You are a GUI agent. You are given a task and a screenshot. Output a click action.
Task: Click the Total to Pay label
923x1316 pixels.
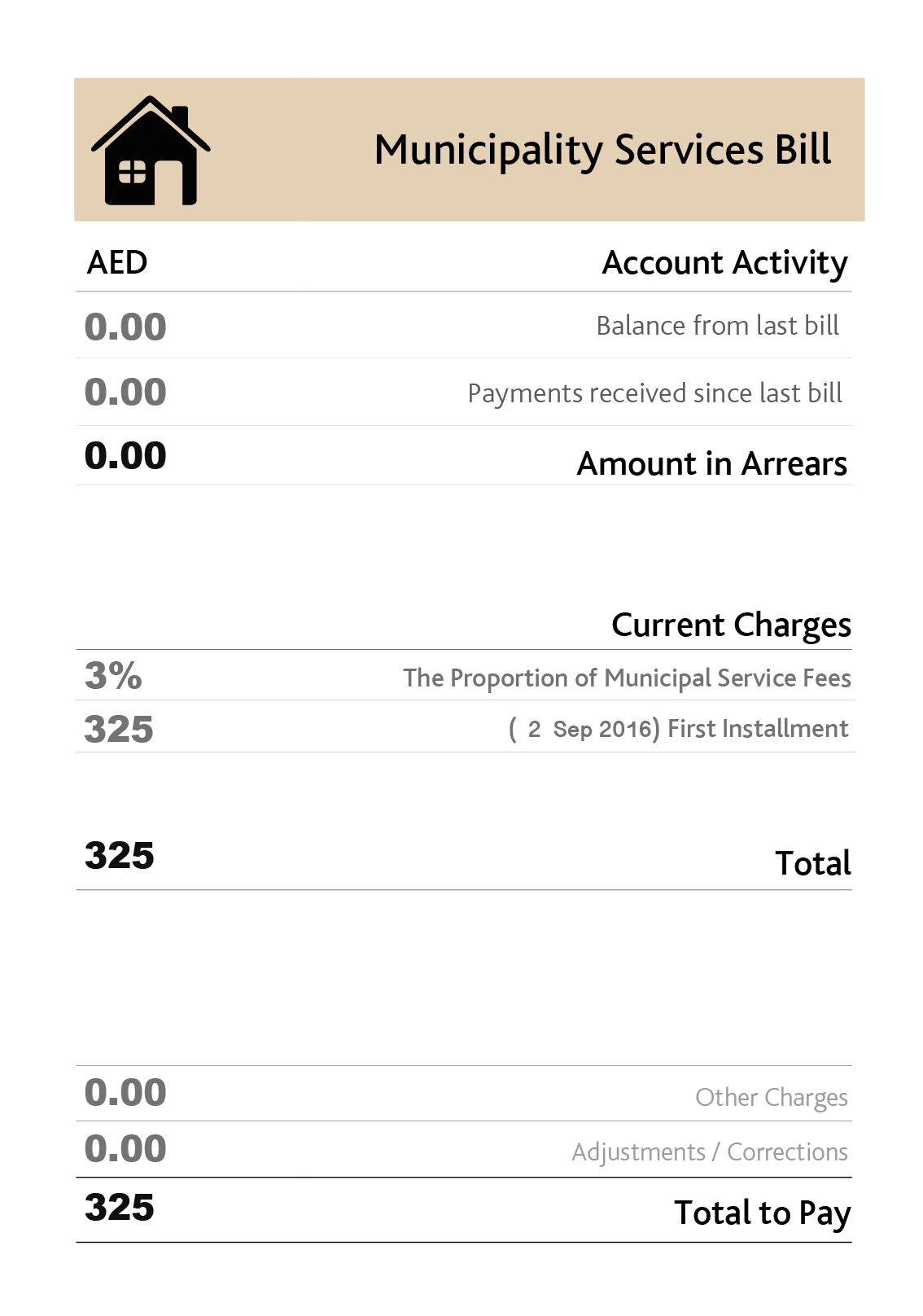(x=763, y=1213)
